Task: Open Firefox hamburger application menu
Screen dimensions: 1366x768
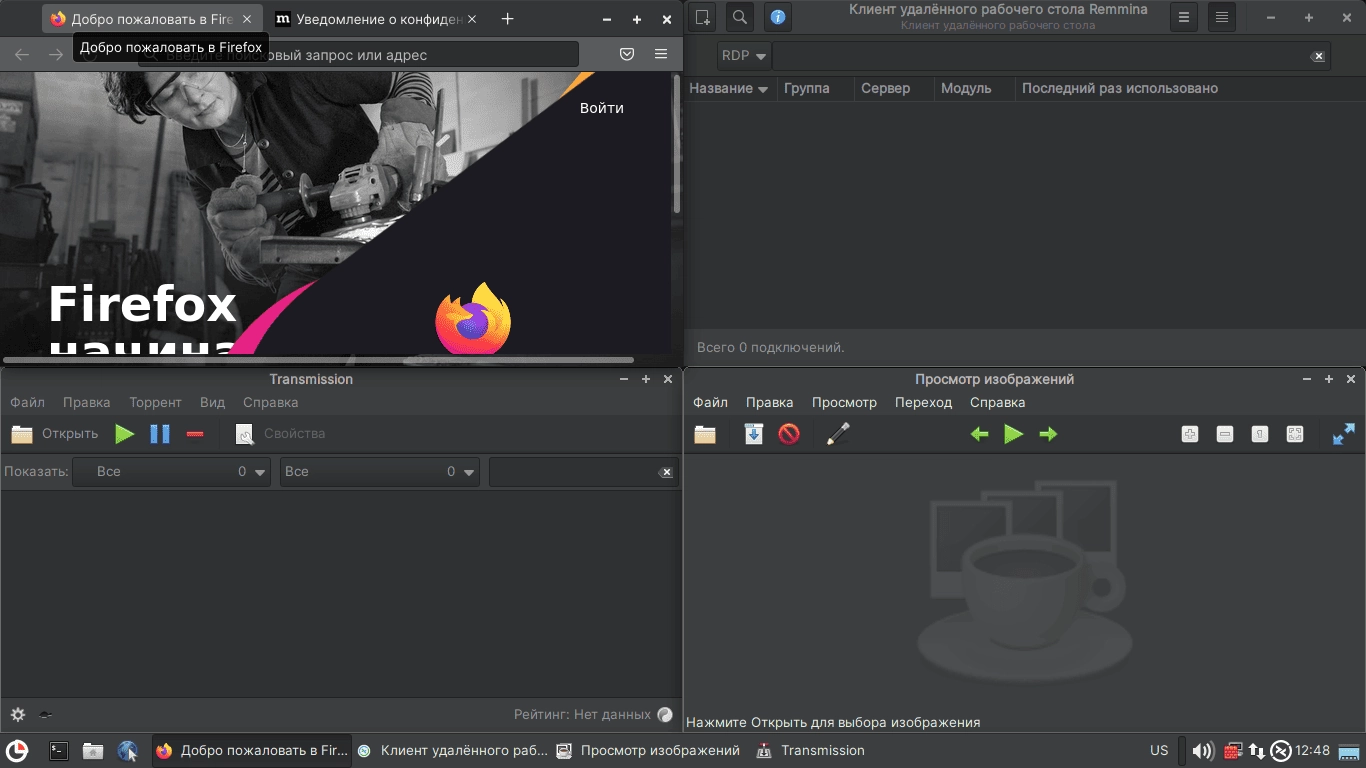Action: [661, 54]
